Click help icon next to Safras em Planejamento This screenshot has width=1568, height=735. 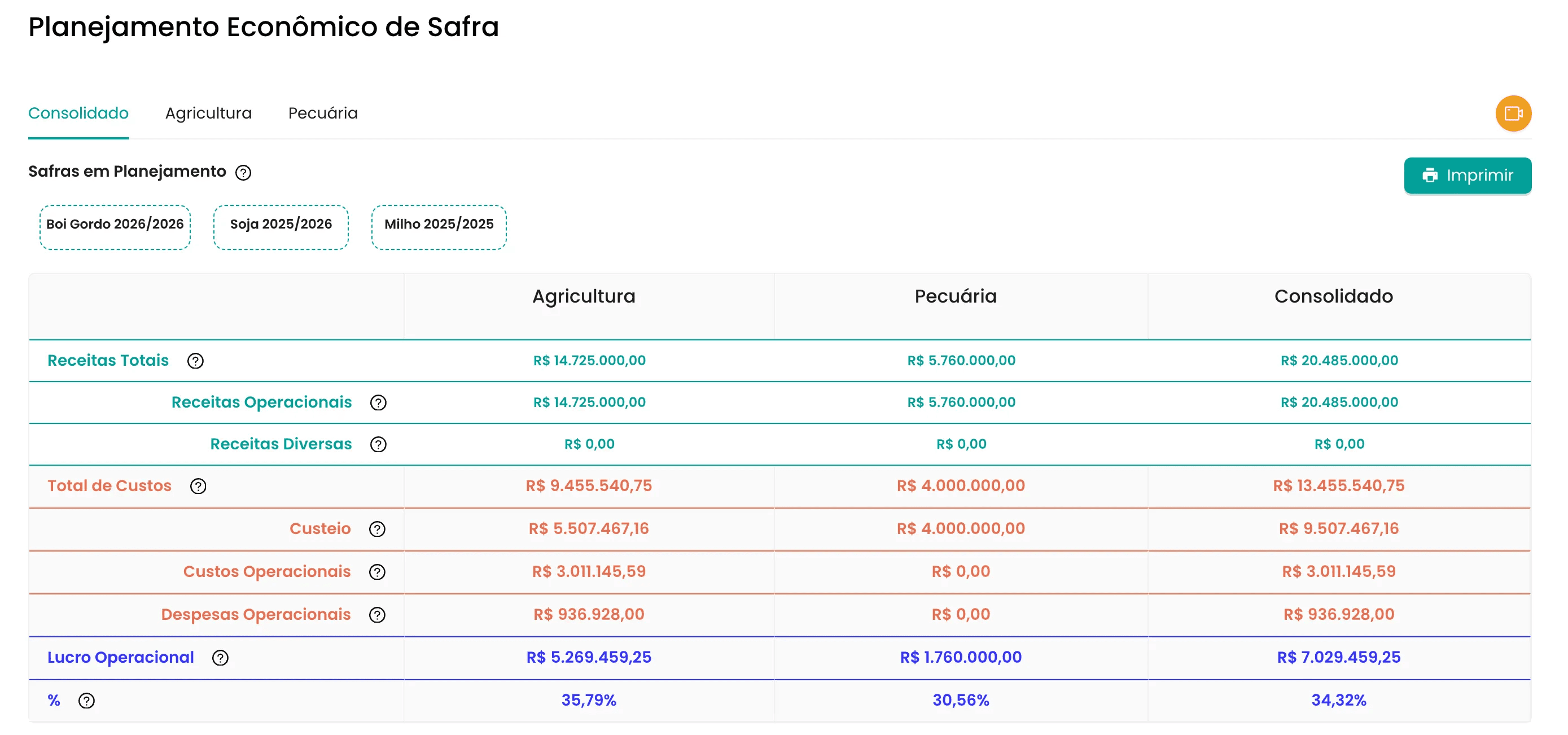tap(243, 173)
